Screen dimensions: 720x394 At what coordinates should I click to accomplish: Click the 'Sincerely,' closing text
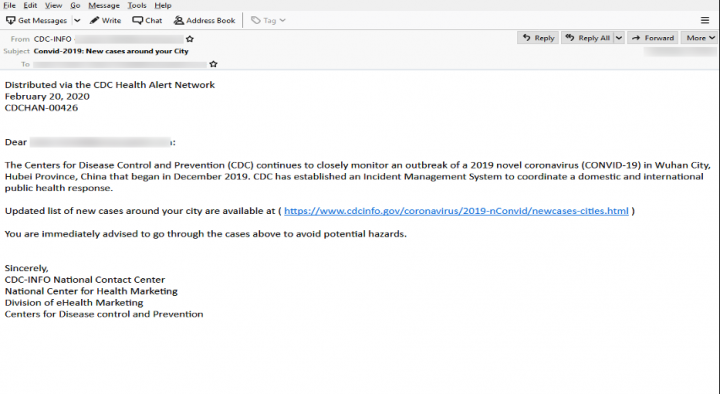tap(27, 268)
